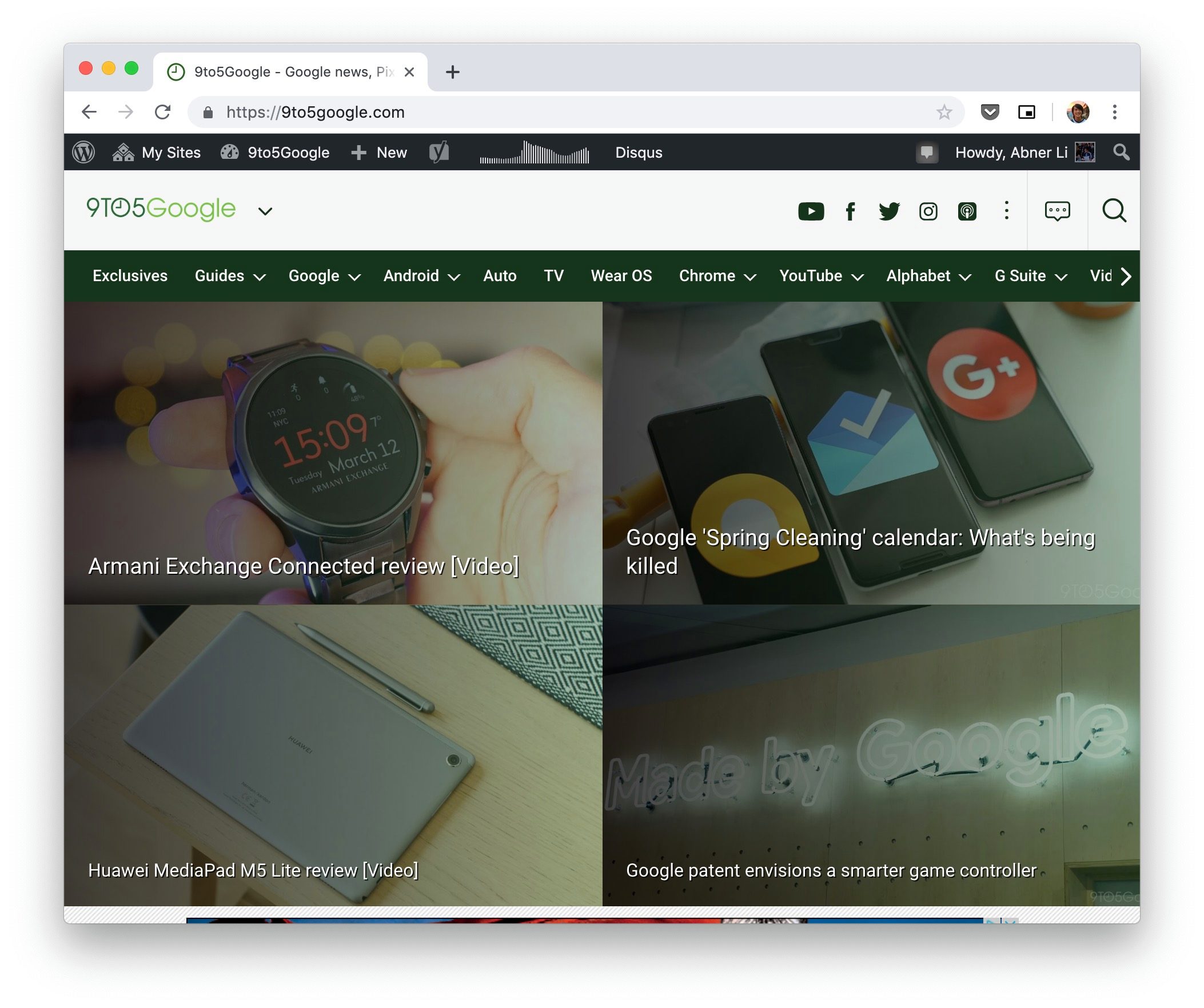Open the Yoast SEO icon in admin bar
This screenshot has width=1204, height=1008.
click(438, 153)
